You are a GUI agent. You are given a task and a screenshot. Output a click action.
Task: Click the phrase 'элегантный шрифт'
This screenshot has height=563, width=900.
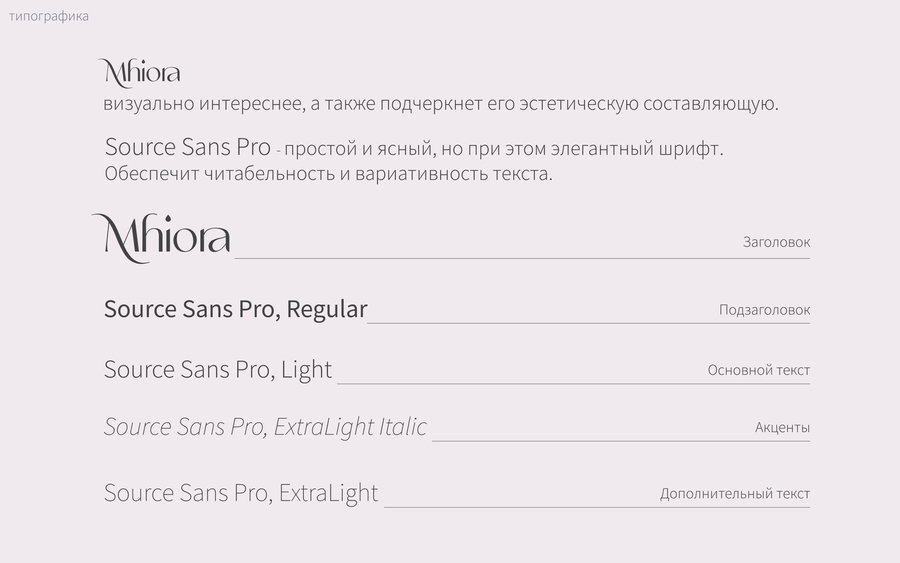tap(637, 149)
